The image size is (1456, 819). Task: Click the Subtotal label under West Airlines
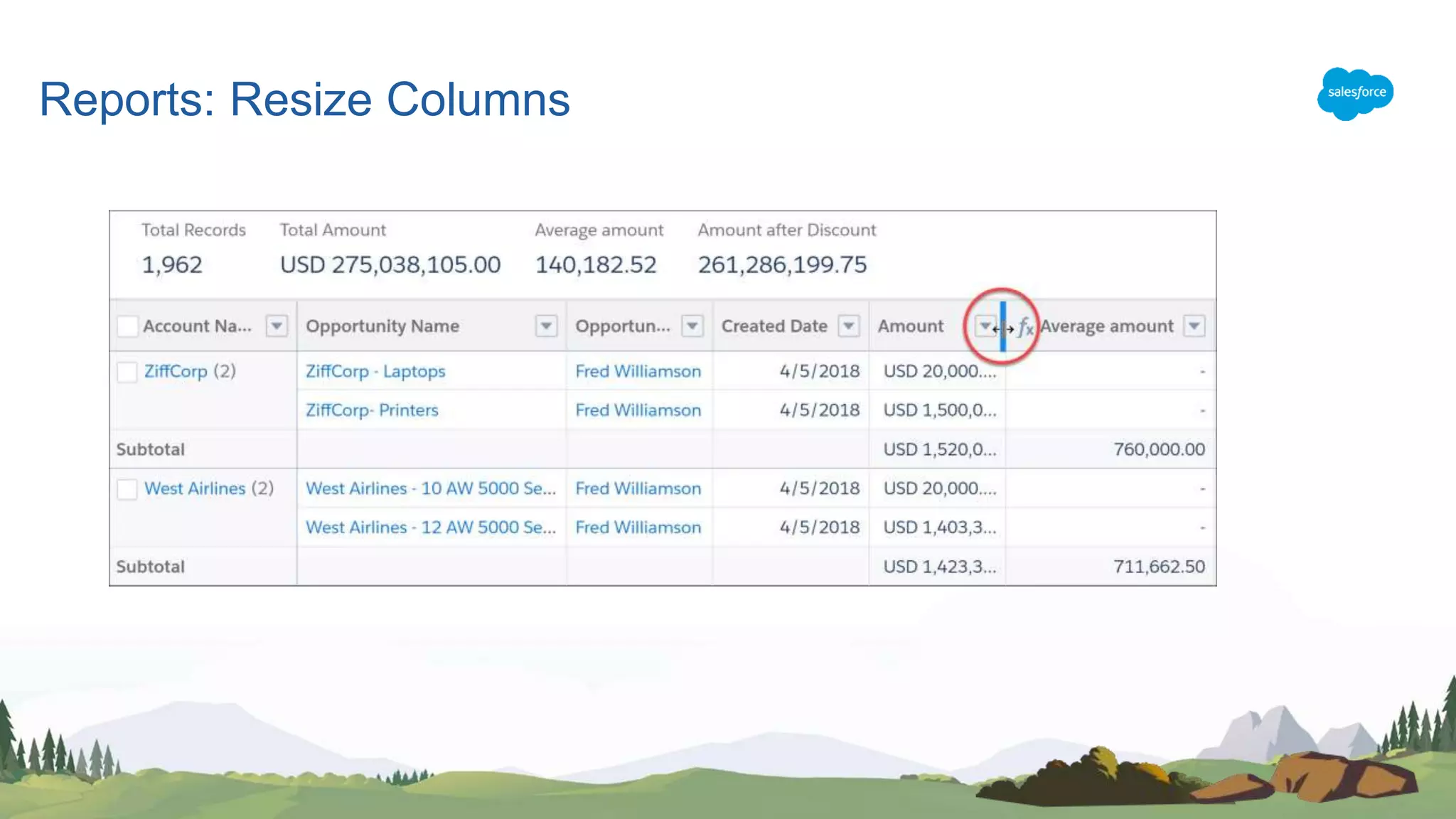(151, 567)
